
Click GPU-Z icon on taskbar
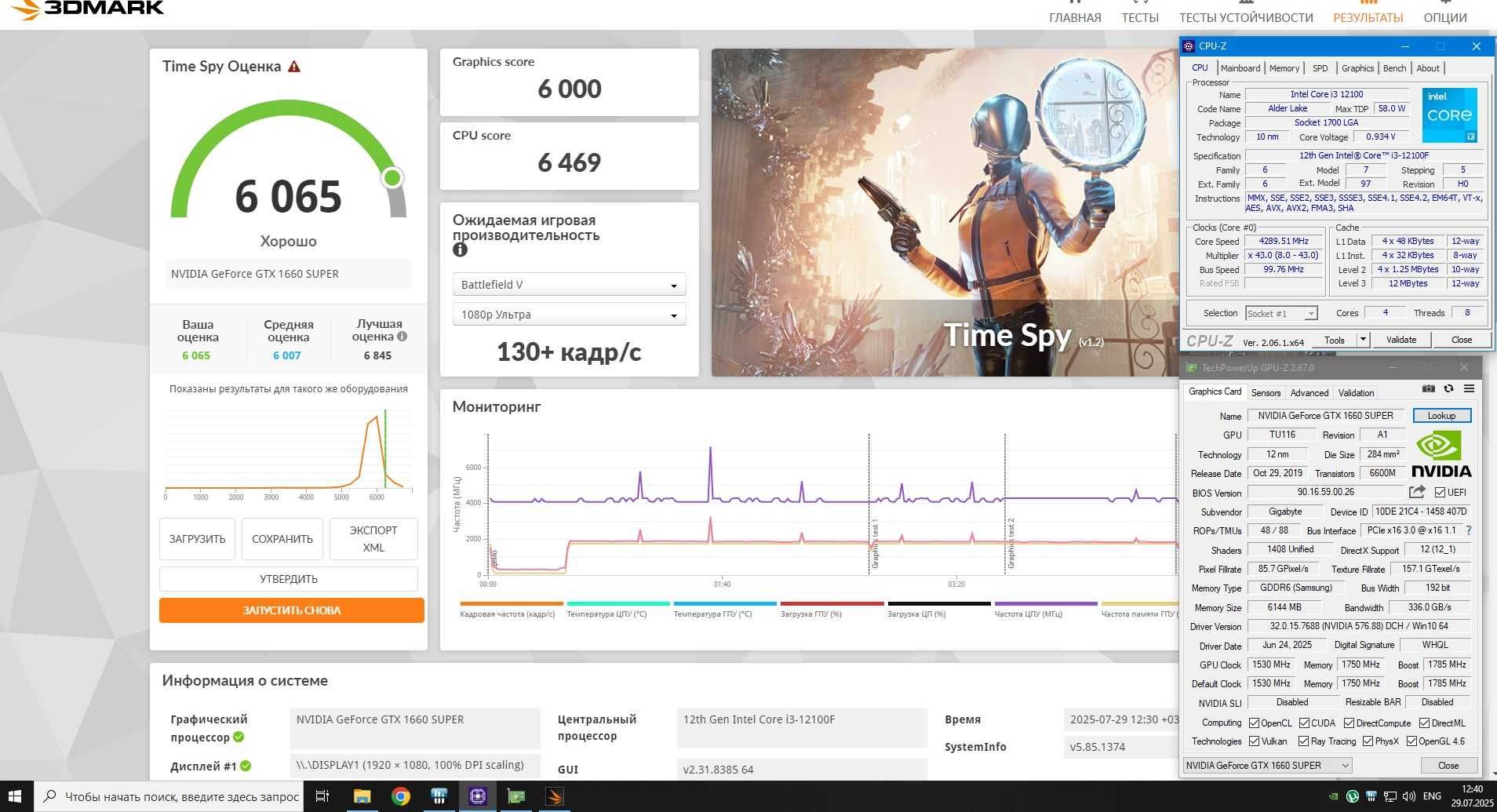(515, 796)
